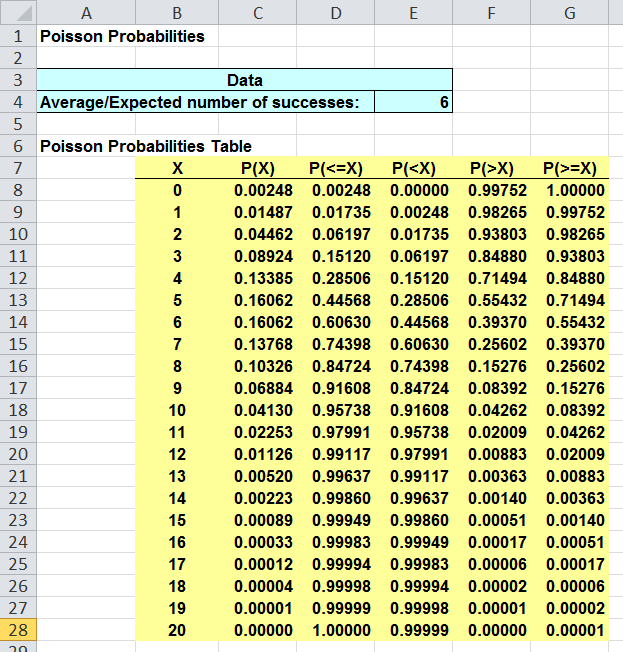Click P(>X) value in X=5 row
The height and width of the screenshot is (652, 623).
[x=492, y=300]
